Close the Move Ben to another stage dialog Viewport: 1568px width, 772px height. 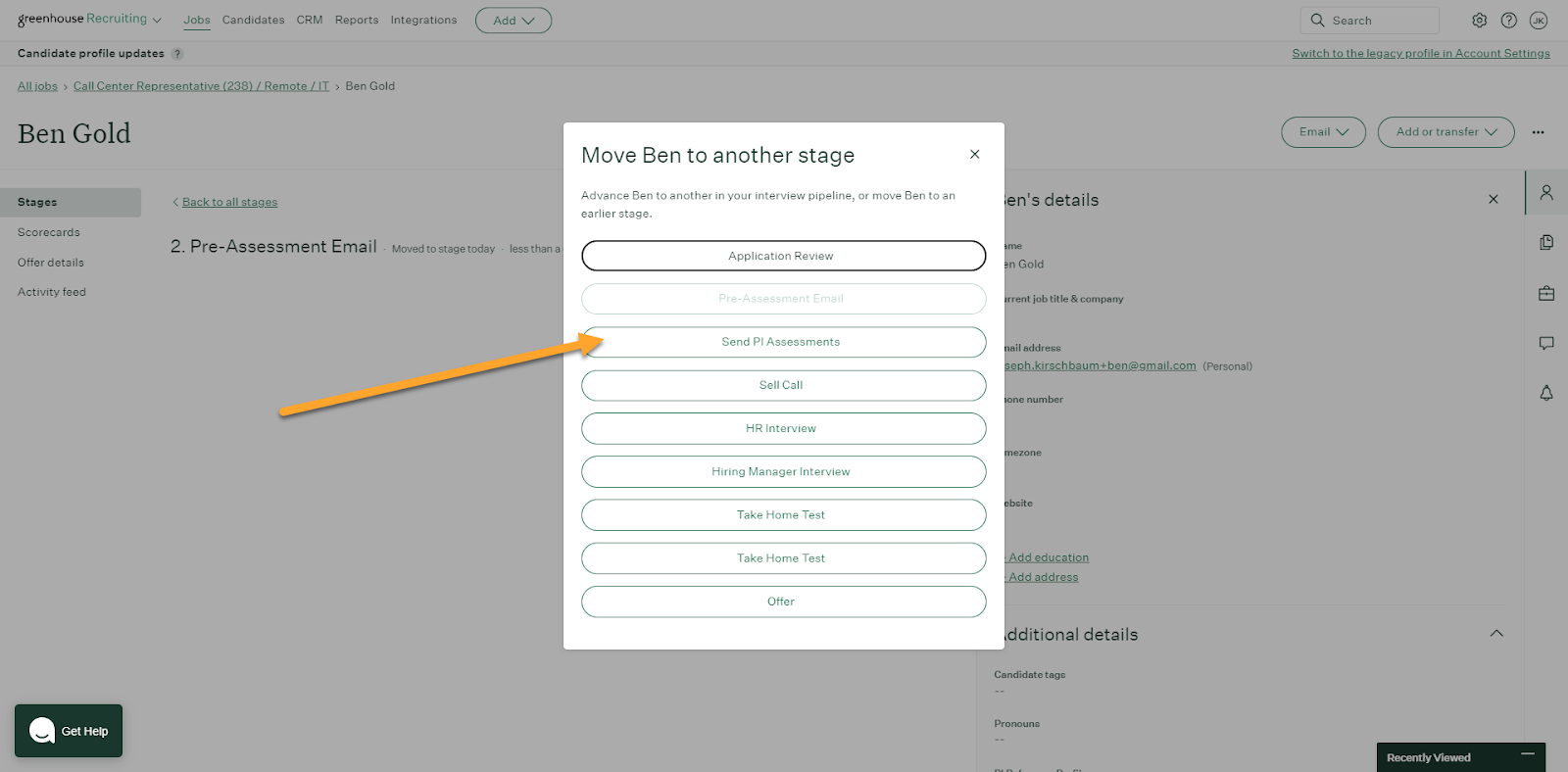coord(974,154)
